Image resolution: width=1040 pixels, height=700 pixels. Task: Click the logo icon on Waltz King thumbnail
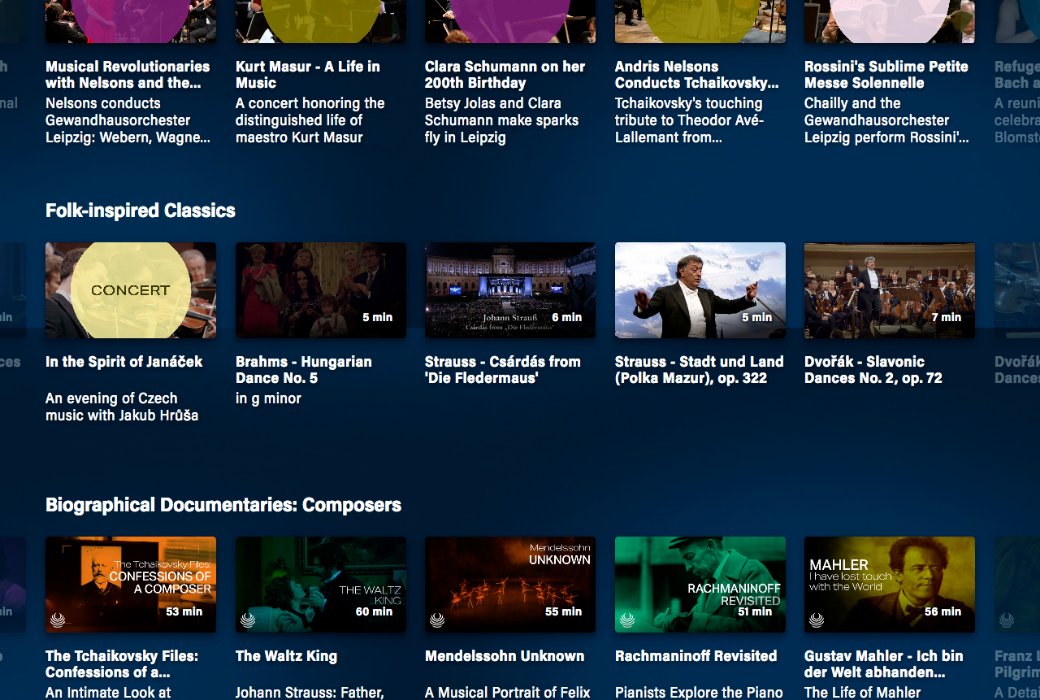[x=248, y=620]
